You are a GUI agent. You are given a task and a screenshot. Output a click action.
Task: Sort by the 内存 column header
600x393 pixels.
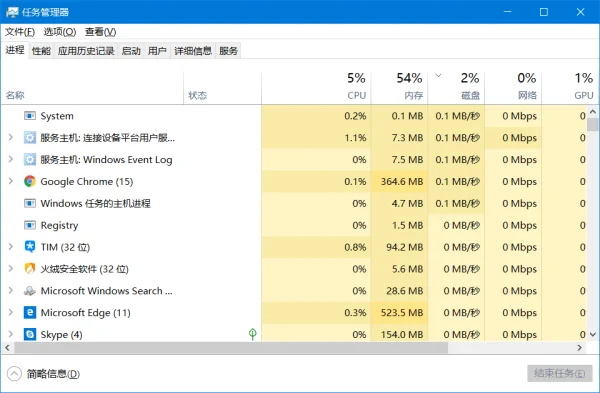tap(399, 88)
